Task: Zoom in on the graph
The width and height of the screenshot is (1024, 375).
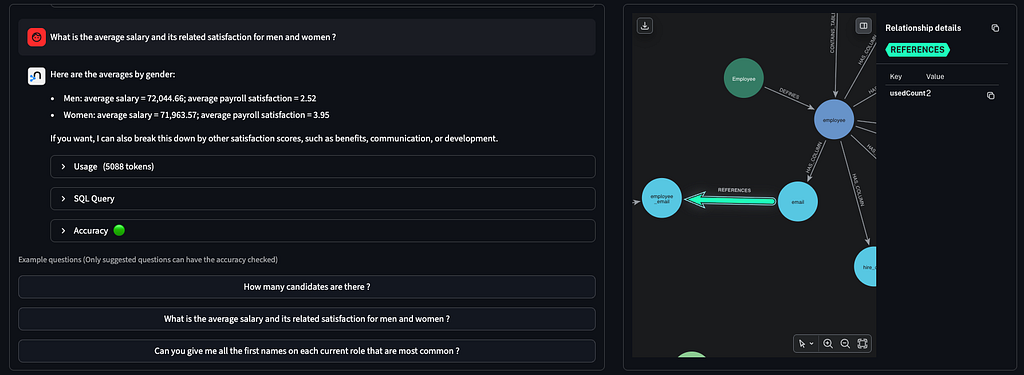Action: click(x=828, y=344)
